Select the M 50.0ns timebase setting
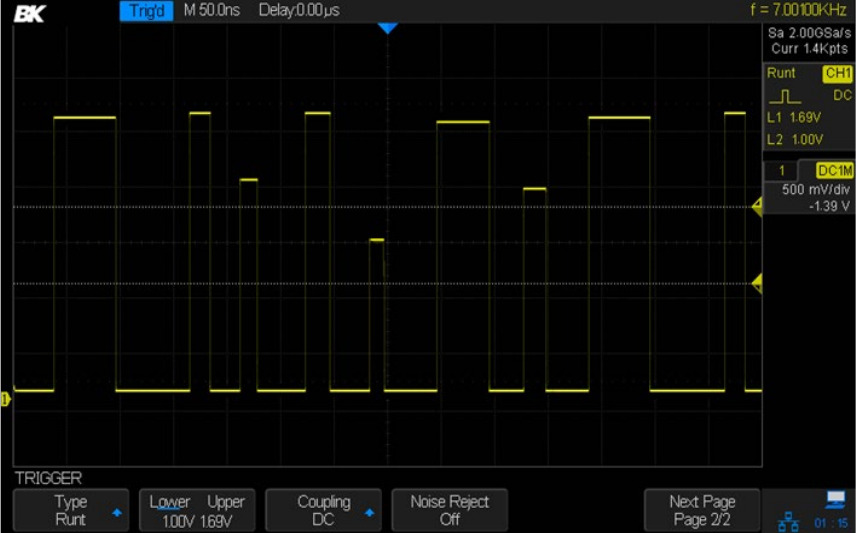This screenshot has width=856, height=533. 213,11
